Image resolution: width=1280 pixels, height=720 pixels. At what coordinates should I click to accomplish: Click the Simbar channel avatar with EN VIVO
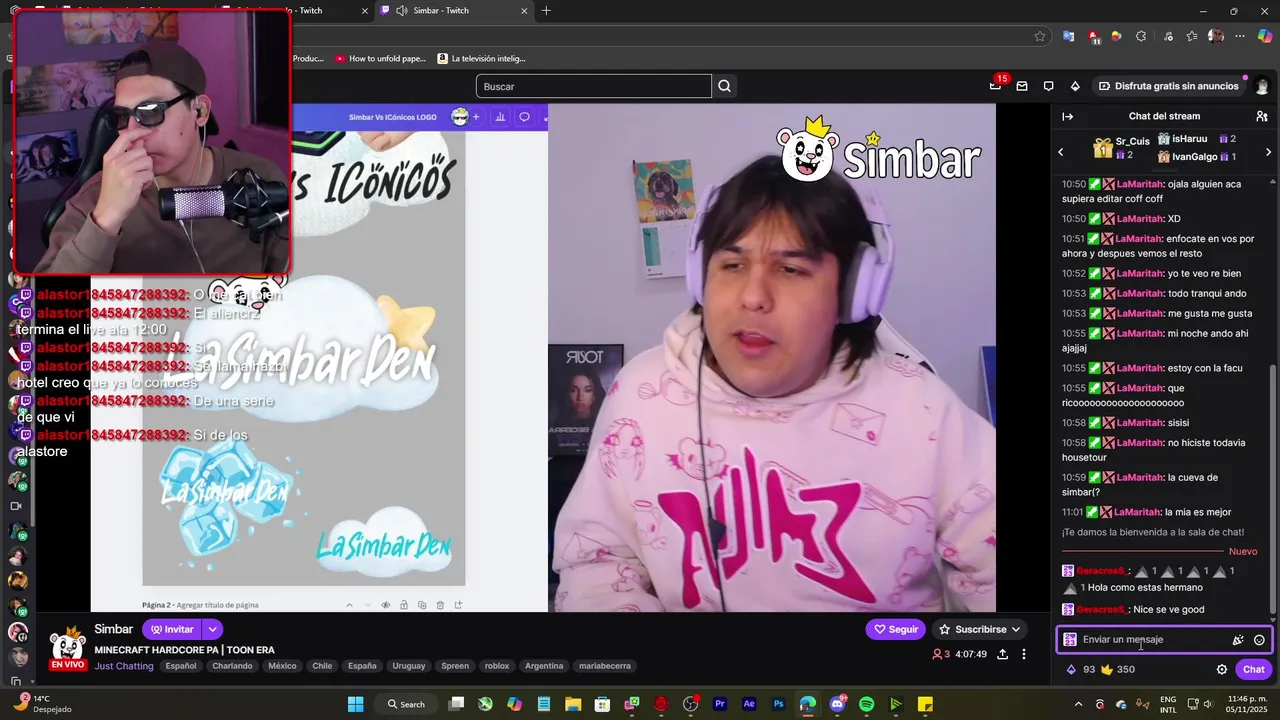click(x=68, y=647)
